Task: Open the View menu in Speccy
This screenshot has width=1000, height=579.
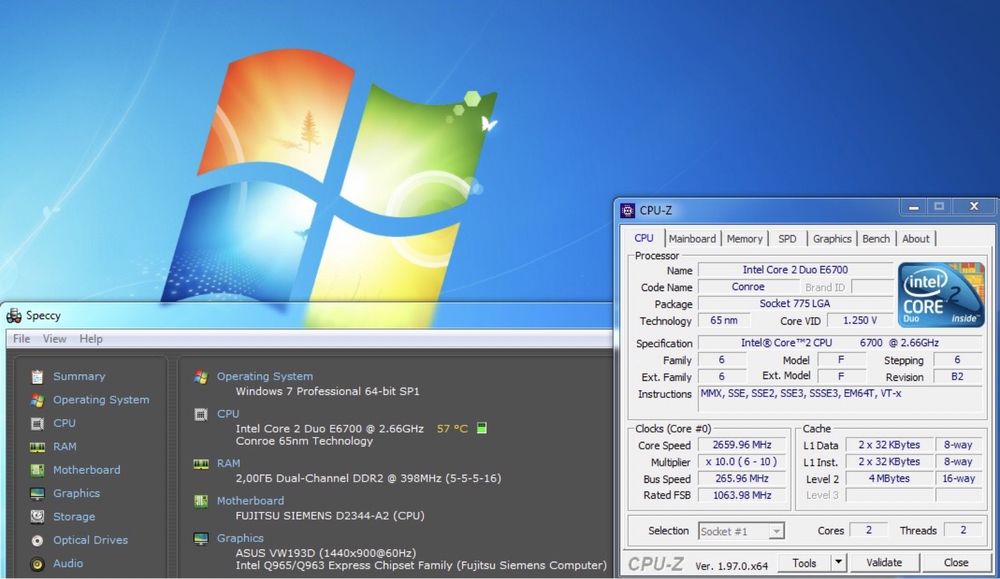Action: tap(54, 339)
